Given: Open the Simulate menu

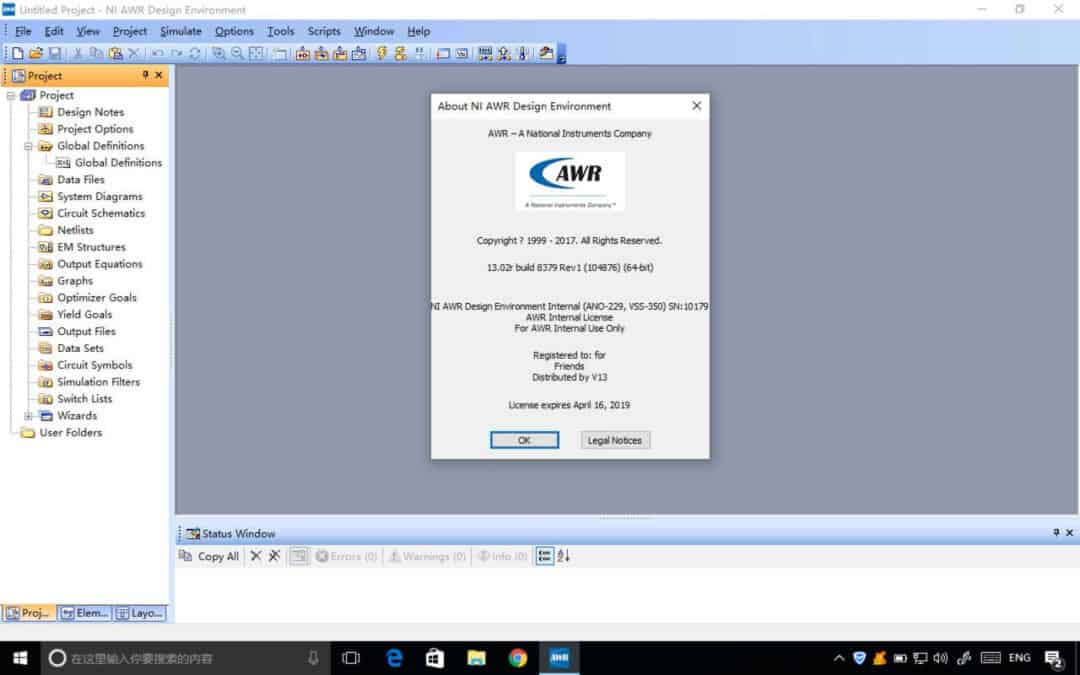Looking at the screenshot, I should [180, 31].
